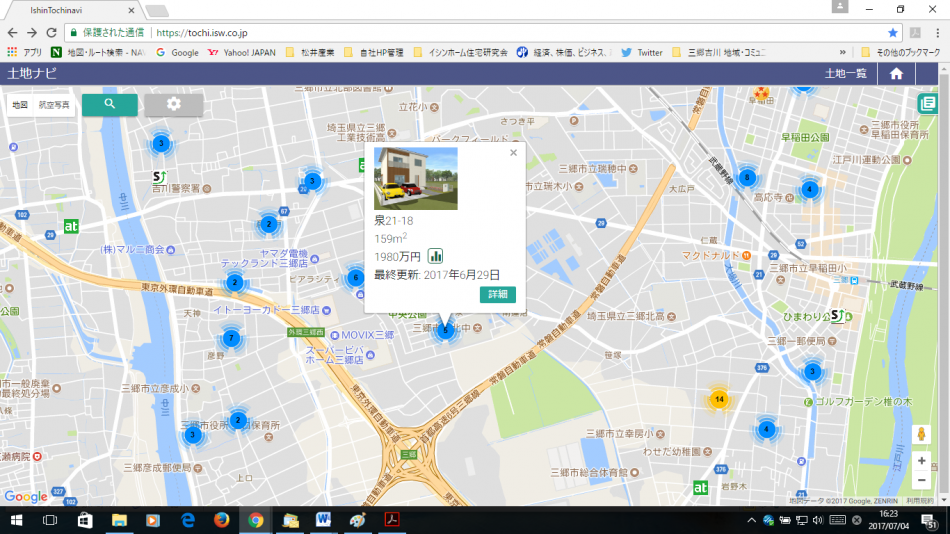Reload the page with refresh icon
This screenshot has height=534, width=950.
pyautogui.click(x=51, y=33)
